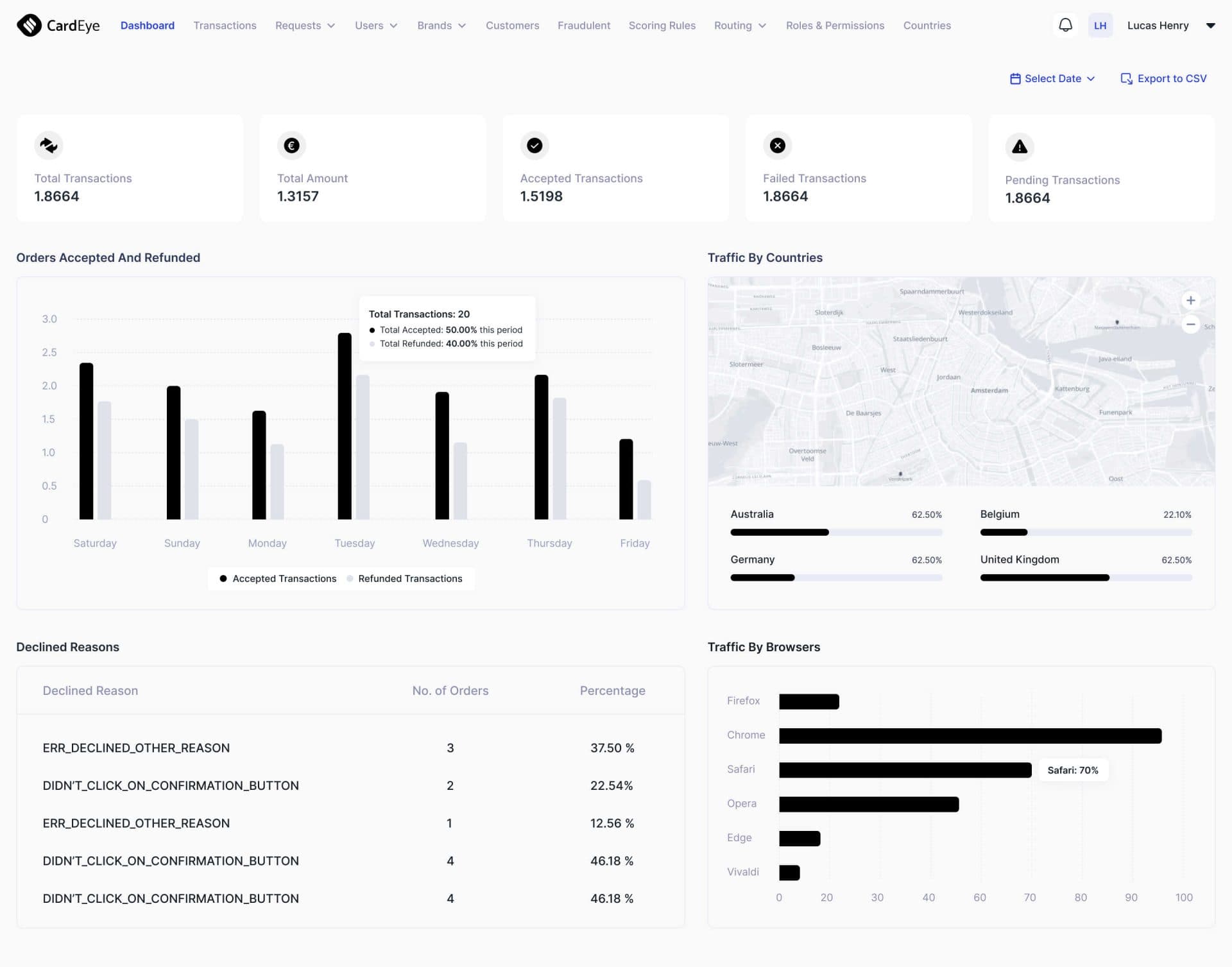Open notifications via the bell icon
Screen dimensions: 1232x967
pos(1065,25)
